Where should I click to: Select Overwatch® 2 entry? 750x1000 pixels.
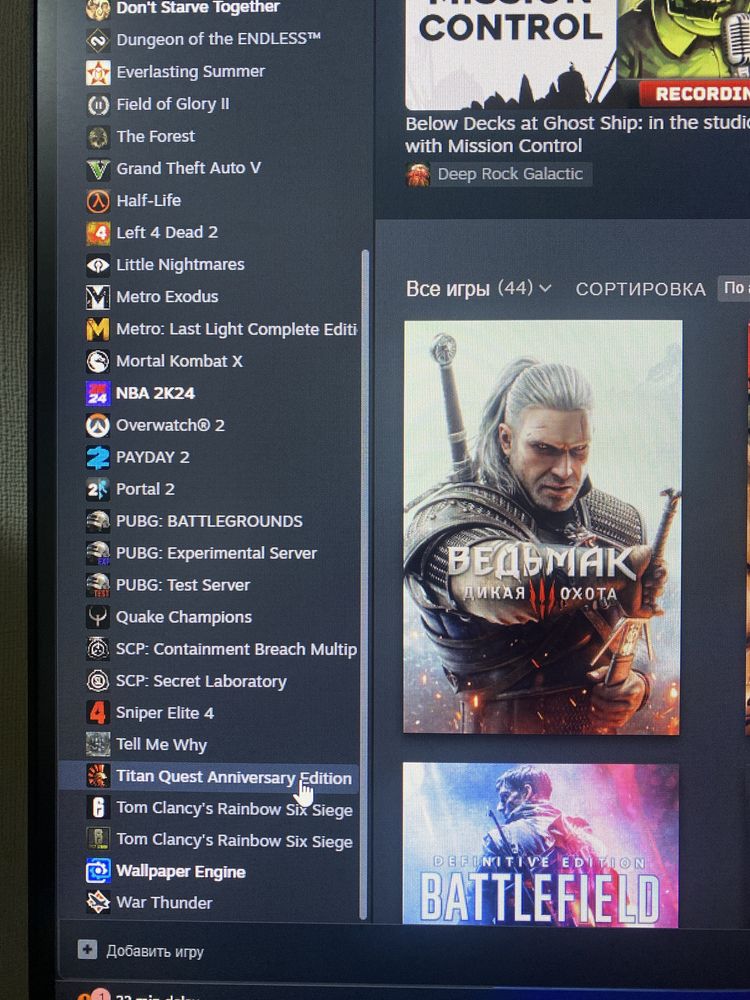pos(170,425)
